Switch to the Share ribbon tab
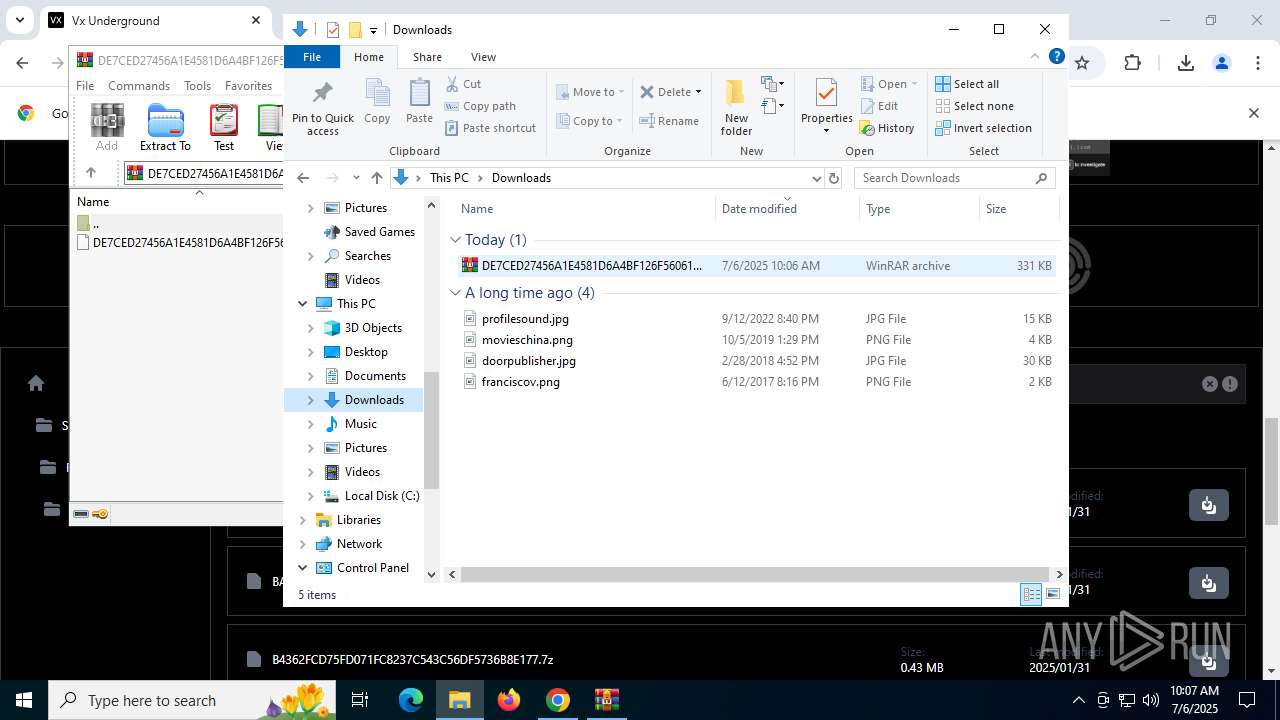1280x720 pixels. (x=427, y=57)
